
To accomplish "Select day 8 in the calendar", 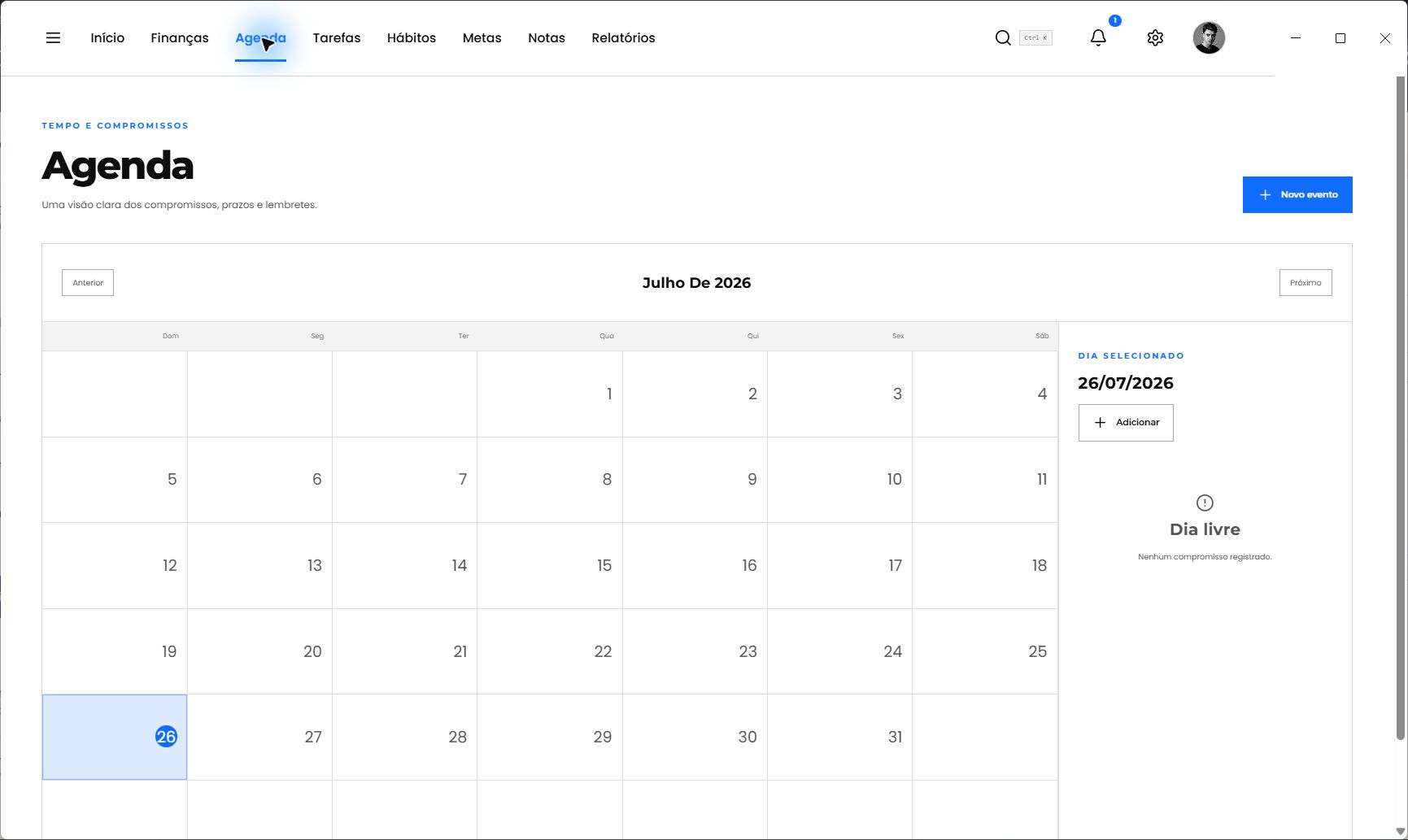I will pos(550,480).
